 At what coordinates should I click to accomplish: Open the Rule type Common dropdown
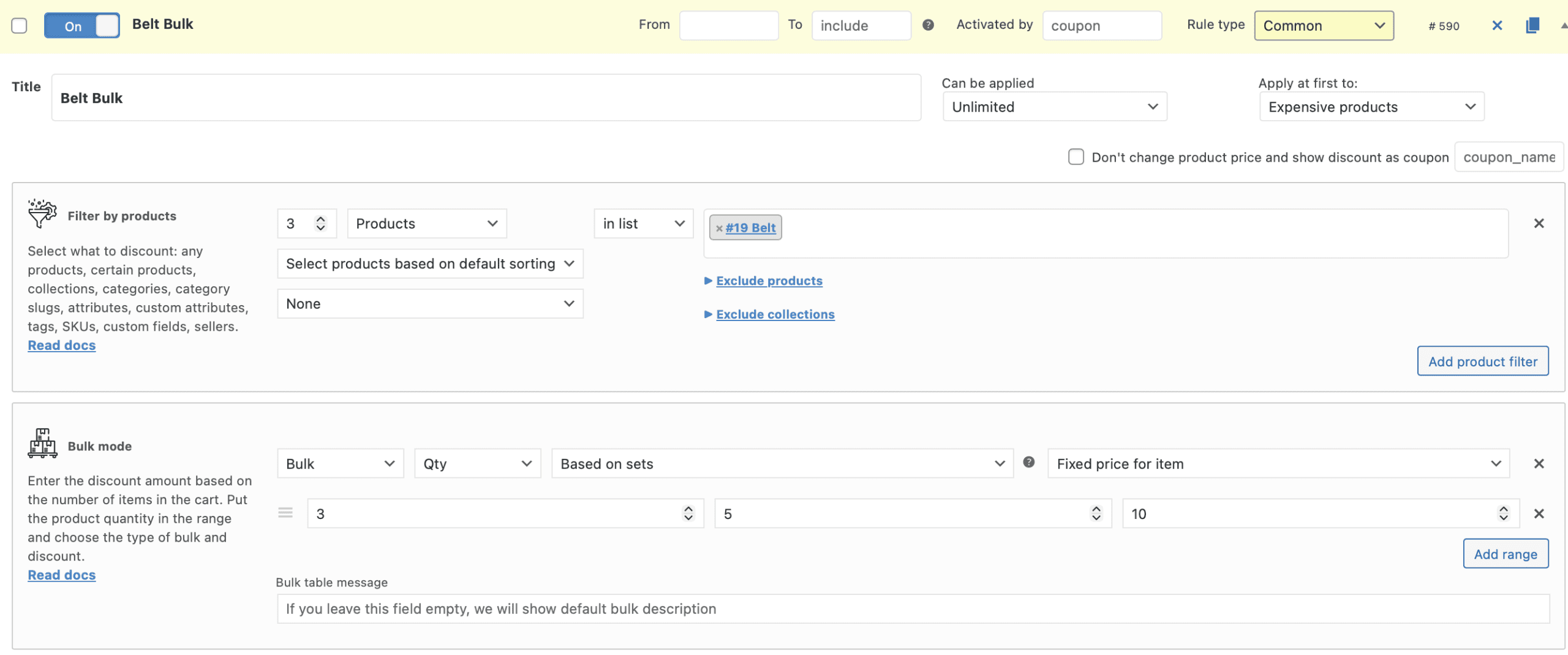tap(1324, 26)
